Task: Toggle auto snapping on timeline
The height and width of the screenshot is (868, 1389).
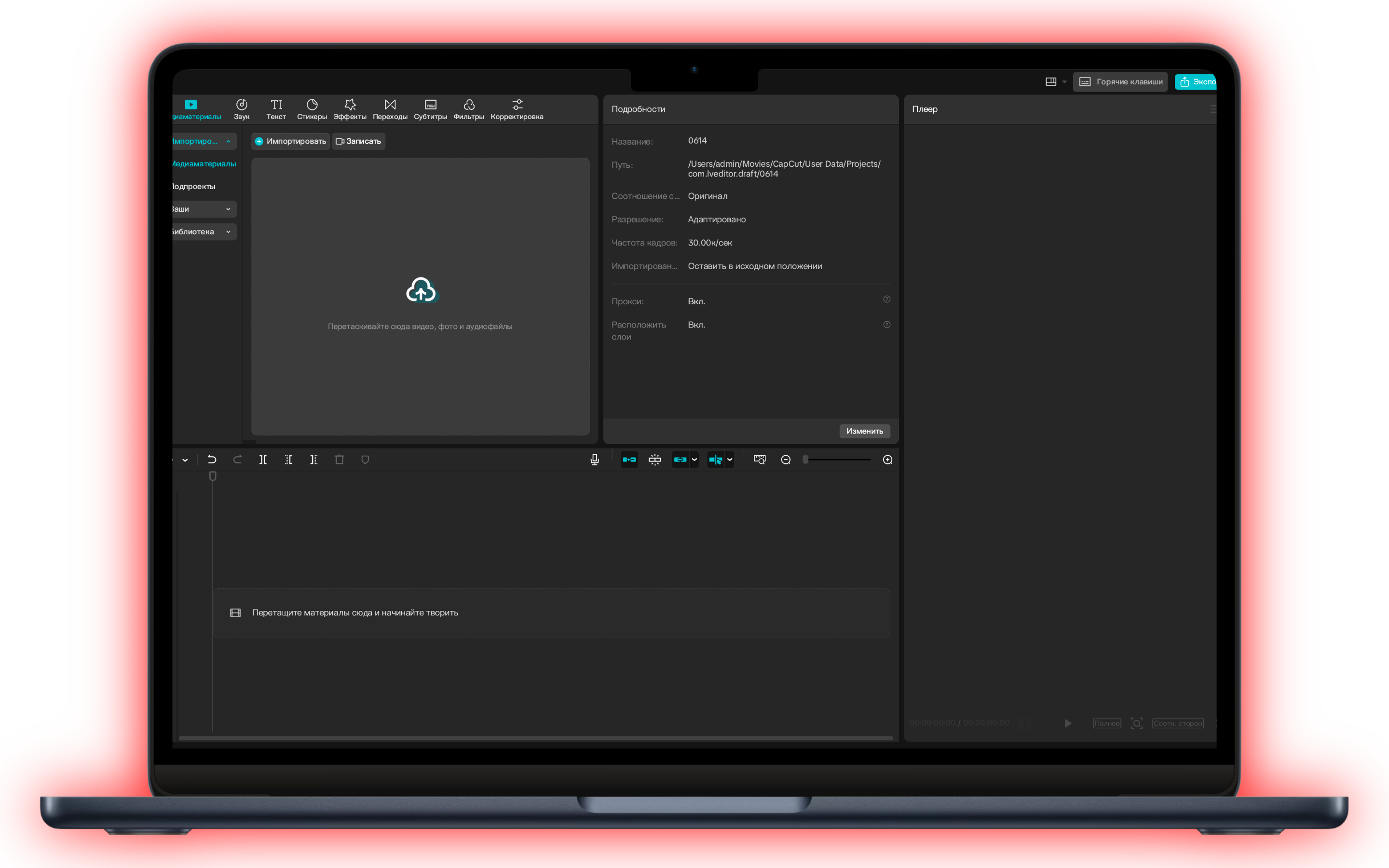Action: (x=654, y=459)
